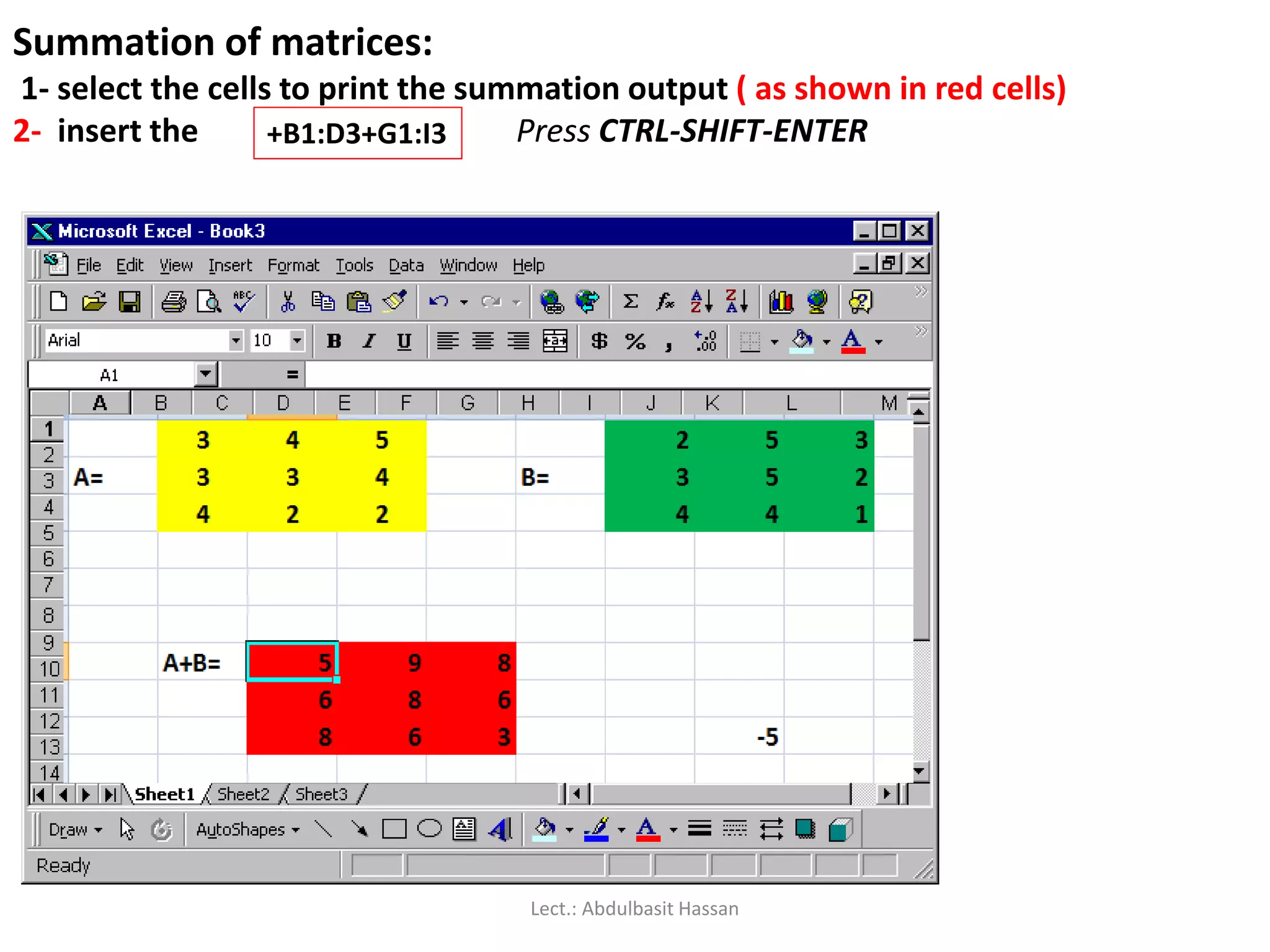This screenshot has width=1270, height=952.
Task: Toggle Align Right
Action: [x=518, y=341]
